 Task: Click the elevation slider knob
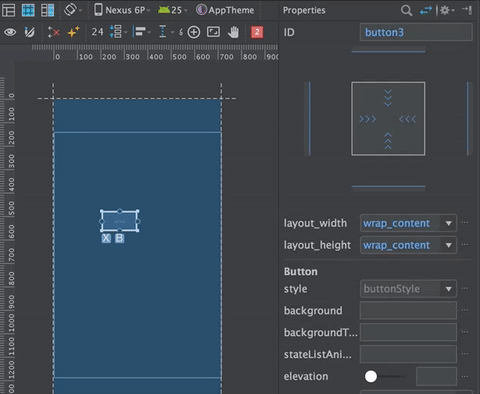click(x=371, y=376)
